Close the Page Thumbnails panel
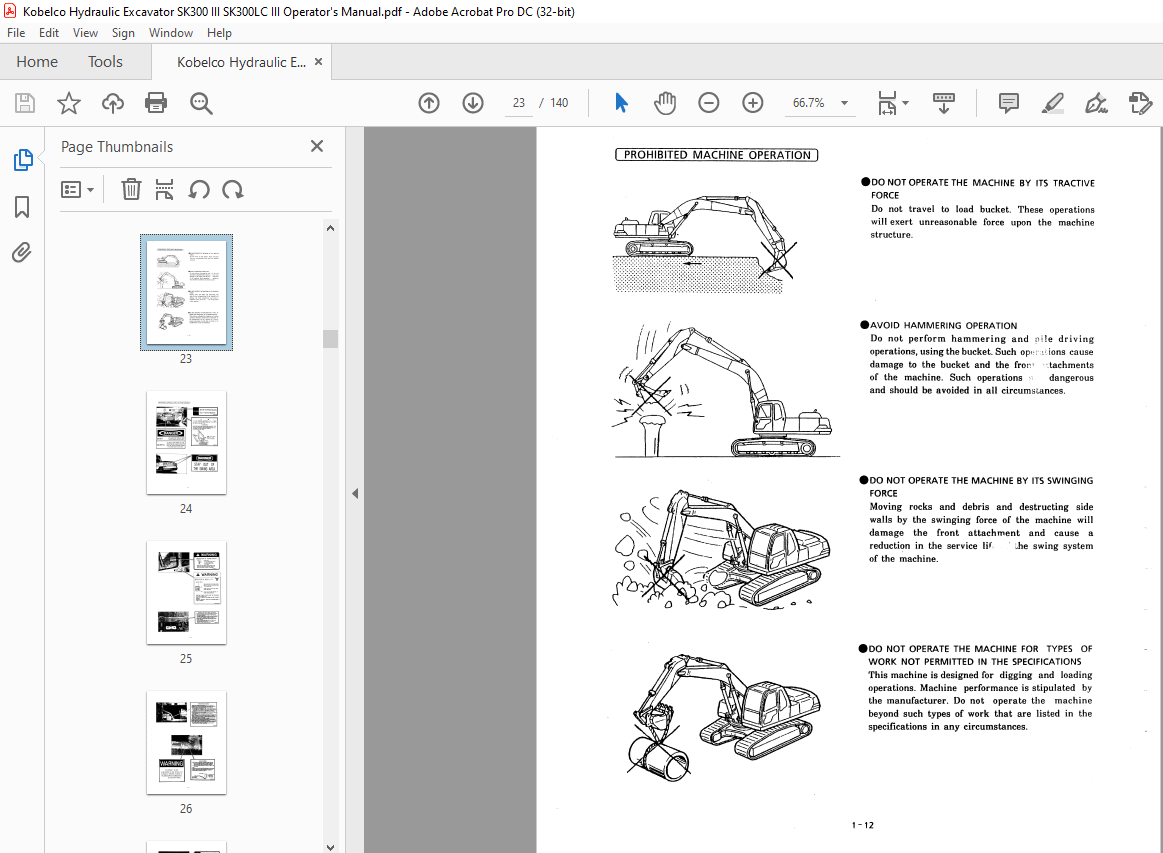The width and height of the screenshot is (1163, 853). pyautogui.click(x=317, y=146)
